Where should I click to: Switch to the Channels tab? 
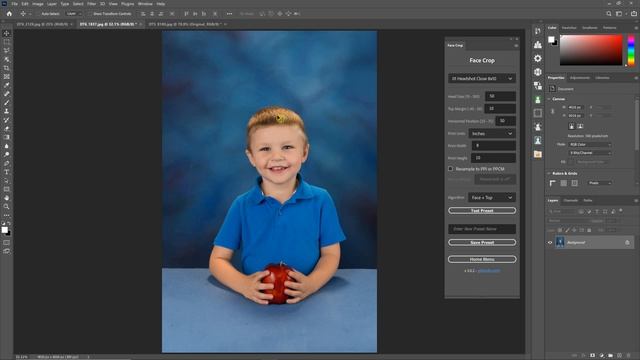pyautogui.click(x=570, y=200)
